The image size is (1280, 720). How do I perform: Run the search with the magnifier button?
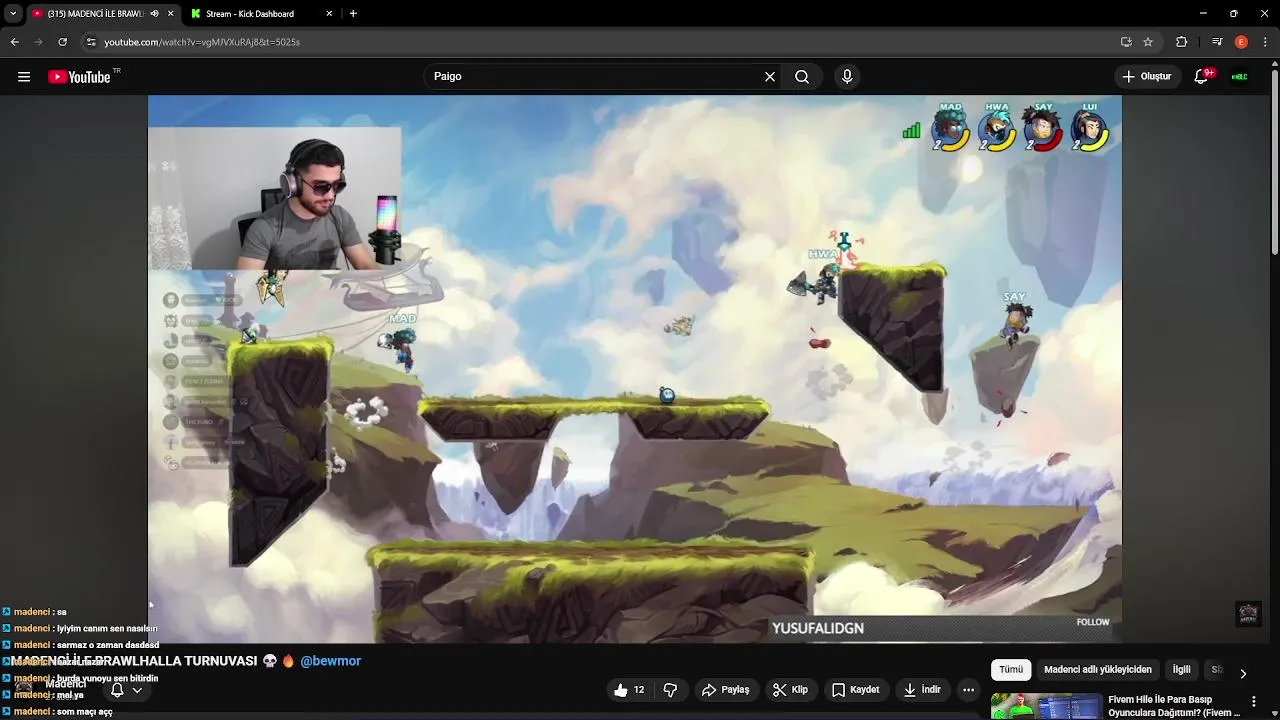point(802,77)
